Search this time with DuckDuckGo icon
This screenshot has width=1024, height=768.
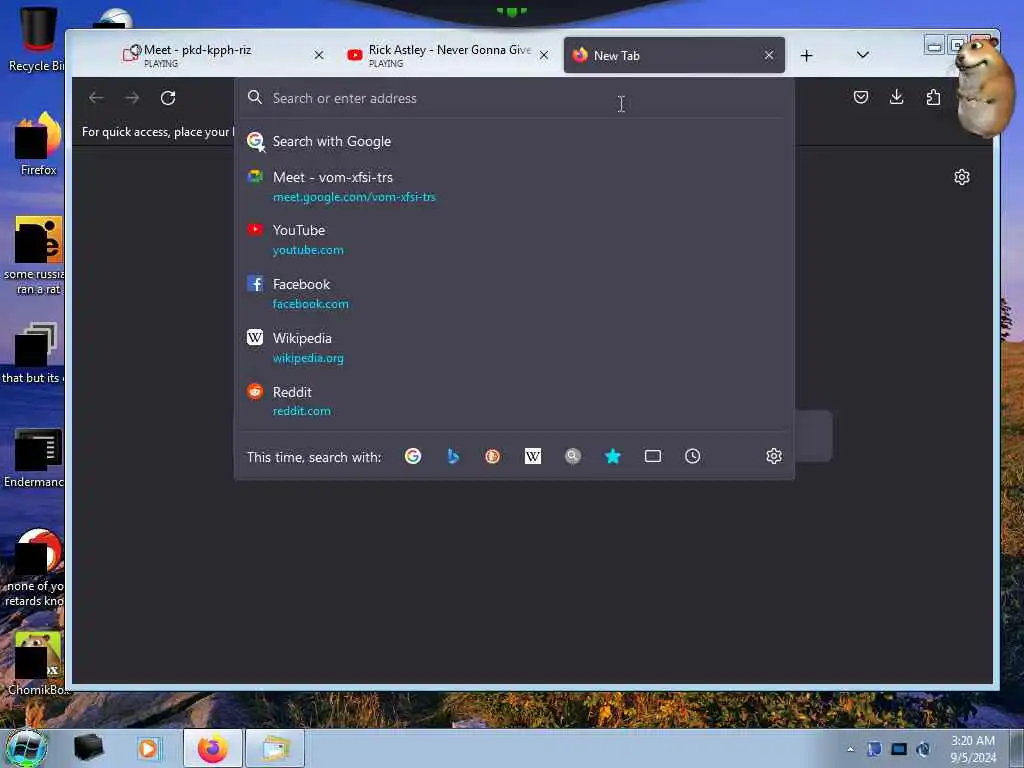tap(492, 456)
